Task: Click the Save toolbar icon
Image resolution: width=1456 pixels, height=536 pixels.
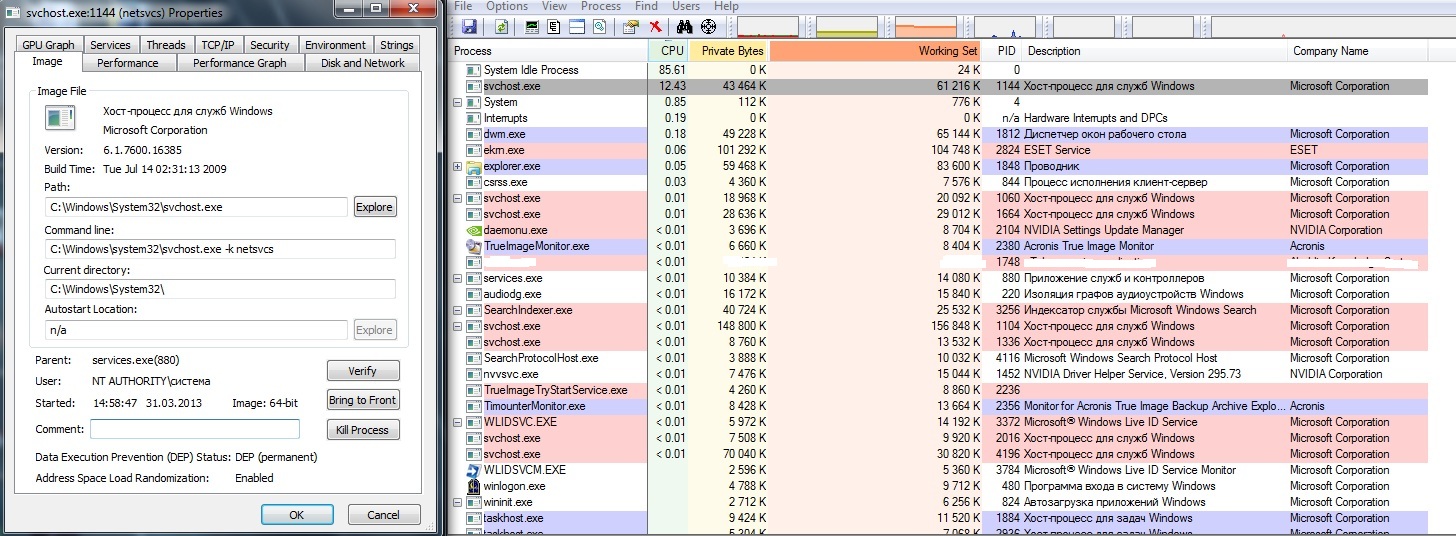Action: click(469, 27)
